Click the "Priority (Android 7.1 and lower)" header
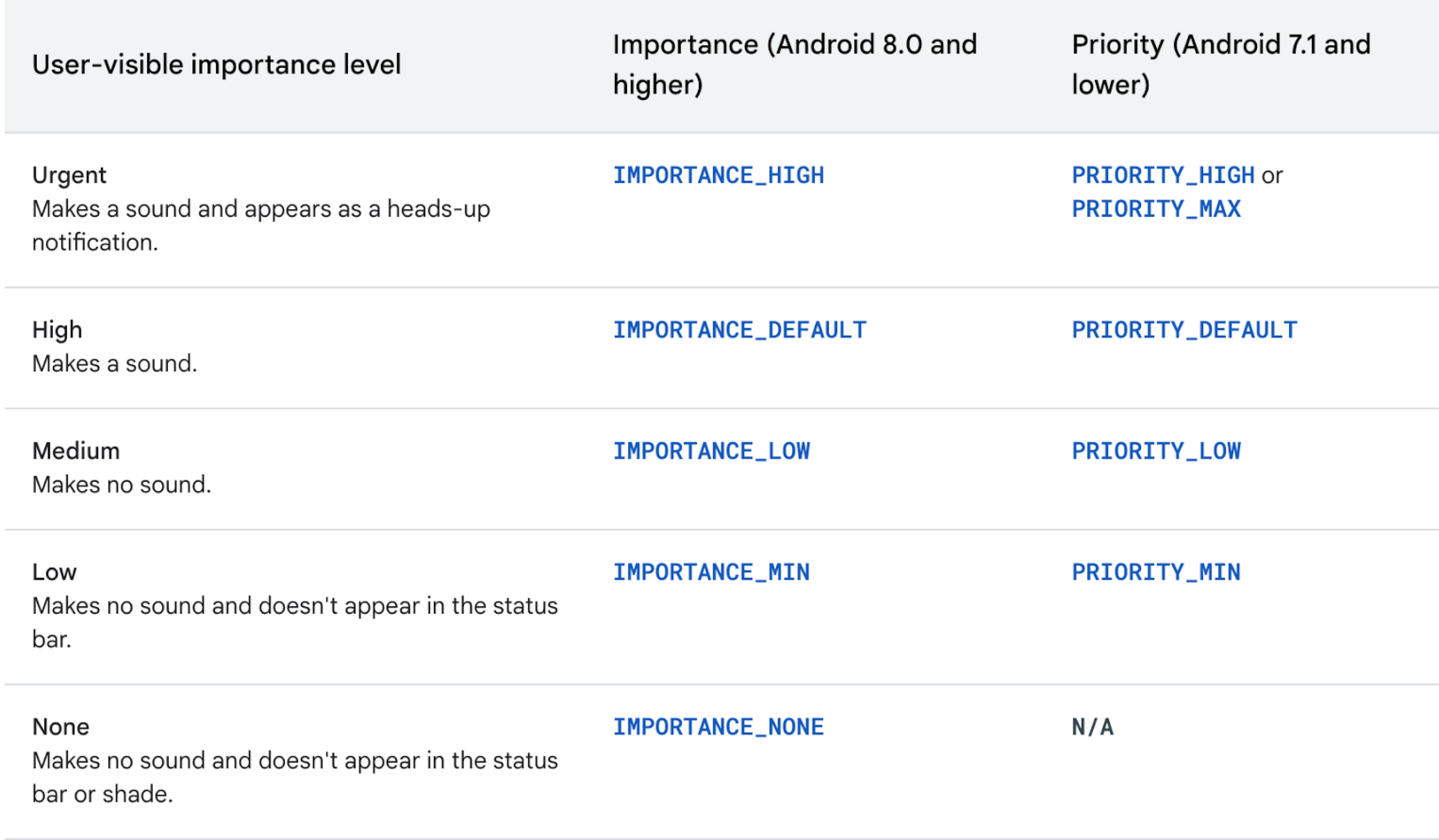This screenshot has height=840, width=1439. click(x=1221, y=65)
